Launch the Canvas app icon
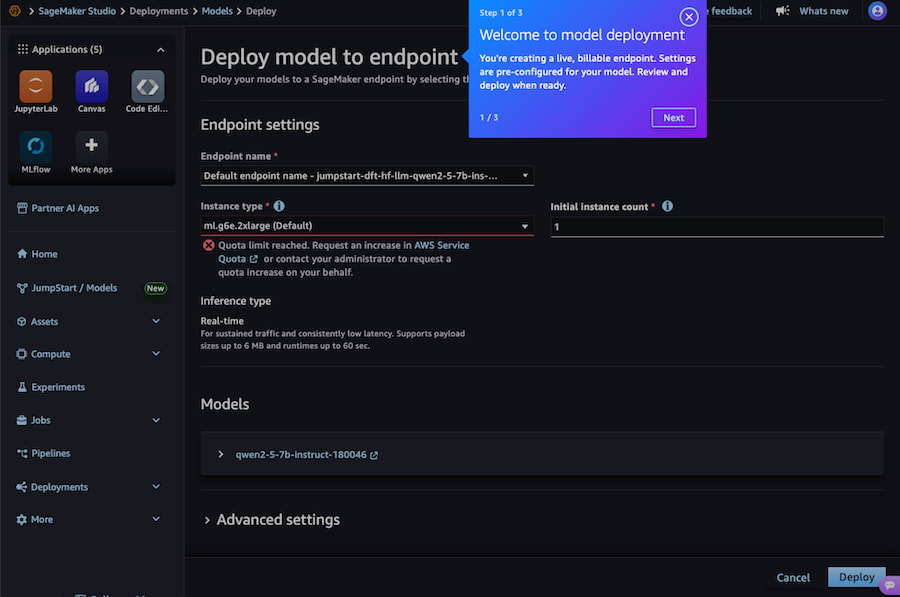900x597 pixels. click(x=91, y=87)
